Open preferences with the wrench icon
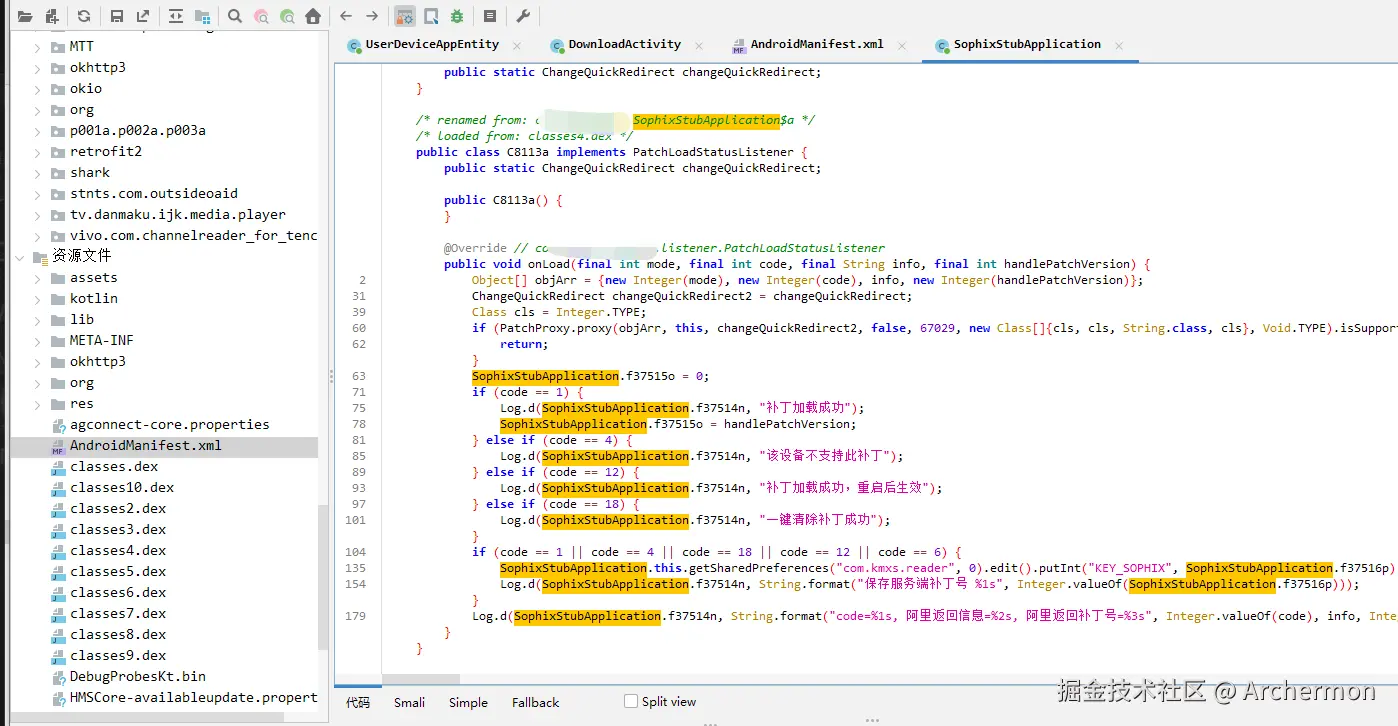1398x726 pixels. click(x=523, y=16)
